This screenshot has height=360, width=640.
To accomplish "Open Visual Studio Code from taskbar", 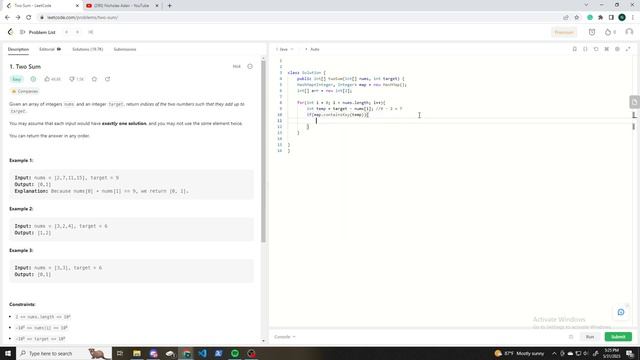I will tap(202, 353).
